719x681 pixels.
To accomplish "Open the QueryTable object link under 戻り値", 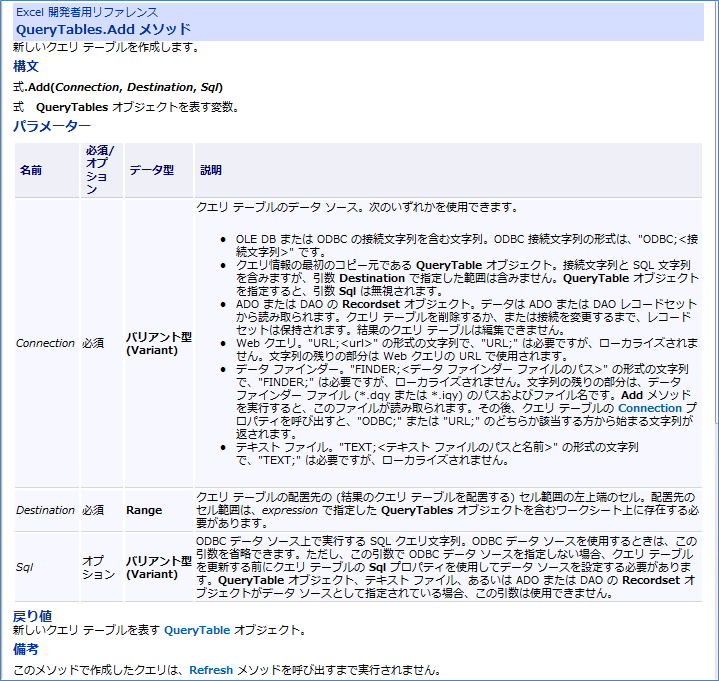I will coord(197,630).
